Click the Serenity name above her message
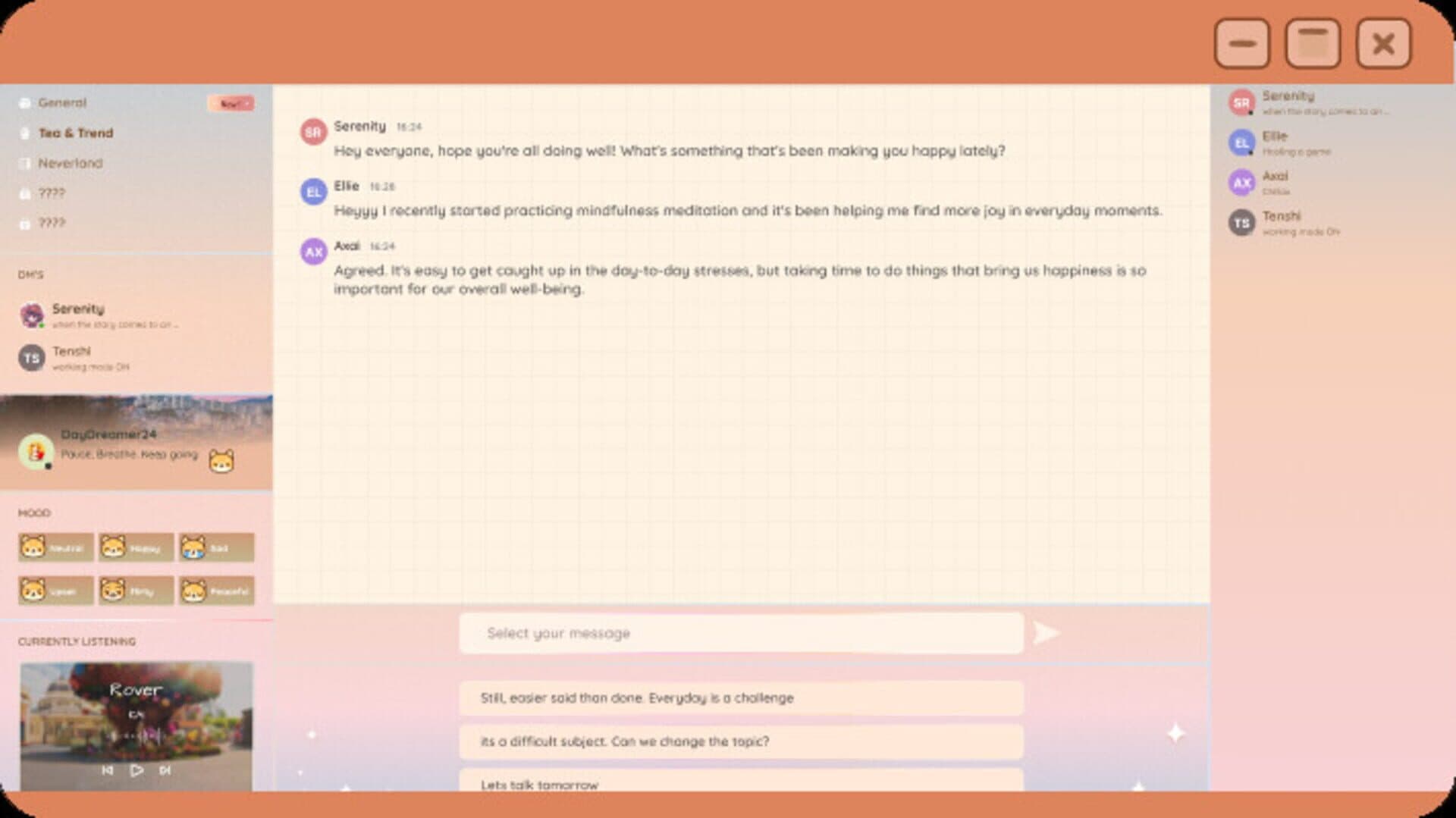1456x818 pixels. (359, 126)
